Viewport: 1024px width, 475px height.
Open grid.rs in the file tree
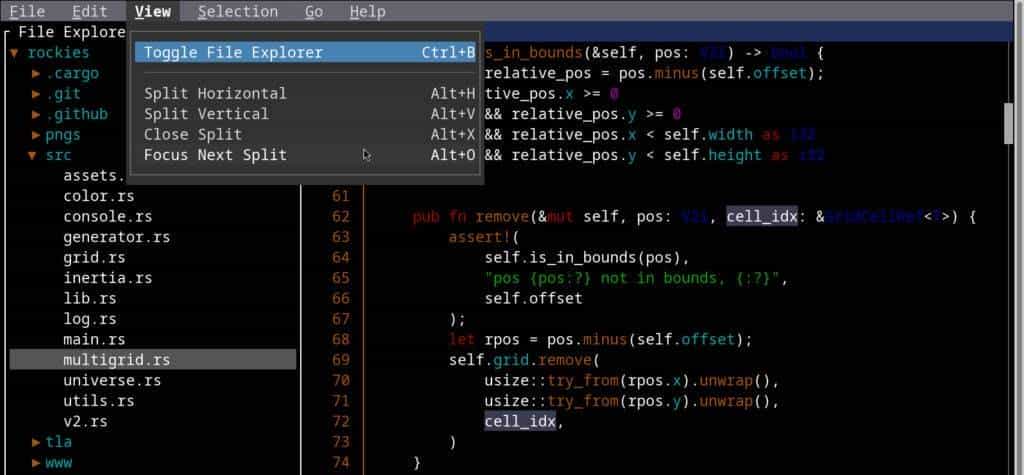(94, 257)
